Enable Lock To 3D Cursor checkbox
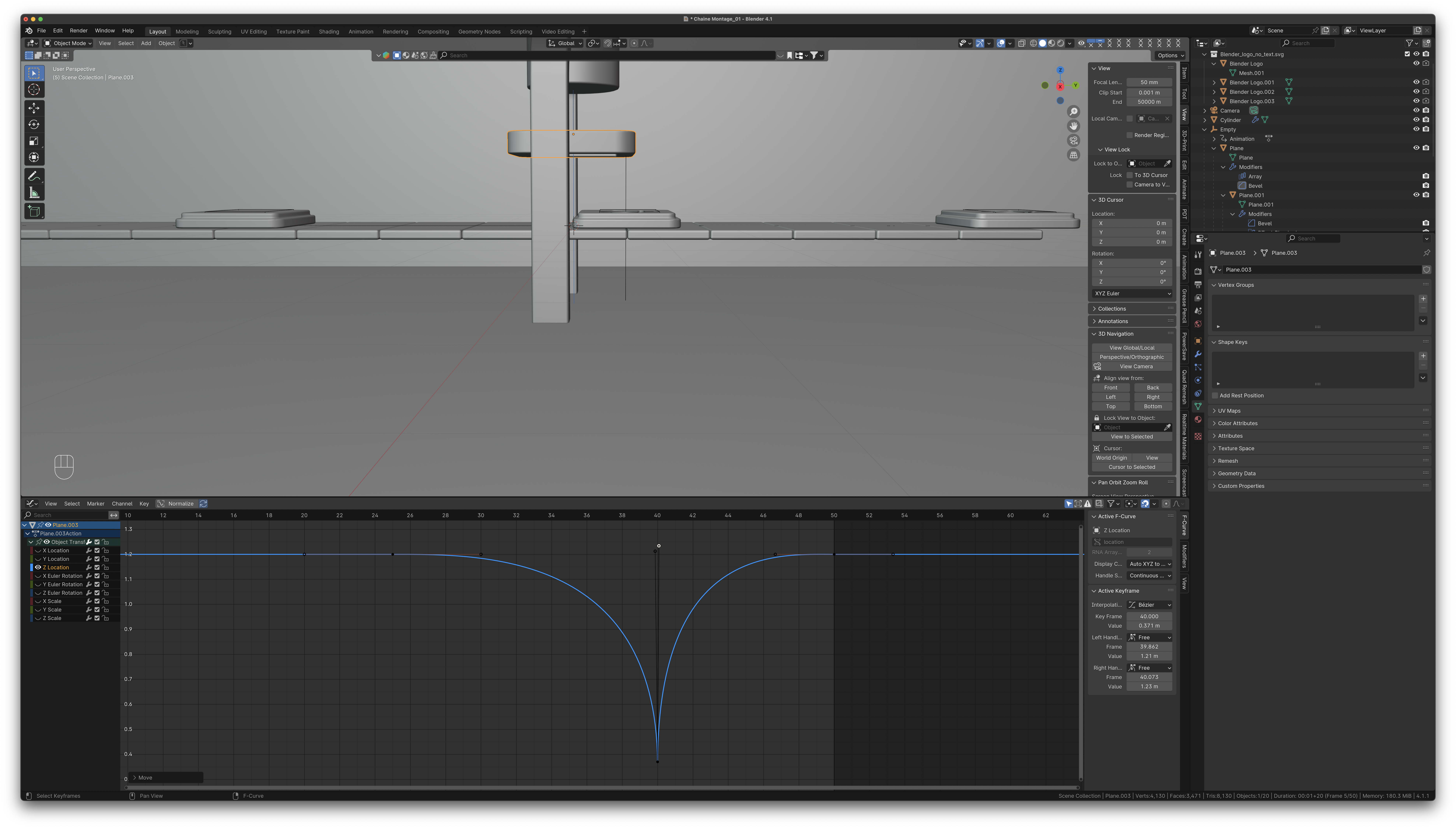Viewport: 1456px width, 828px height. point(1130,175)
